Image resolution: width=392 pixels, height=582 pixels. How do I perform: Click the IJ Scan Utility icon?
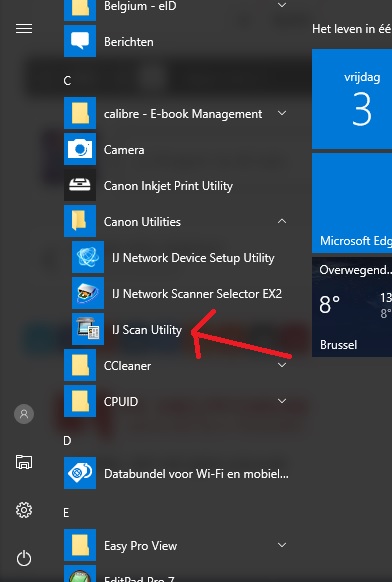click(x=88, y=329)
